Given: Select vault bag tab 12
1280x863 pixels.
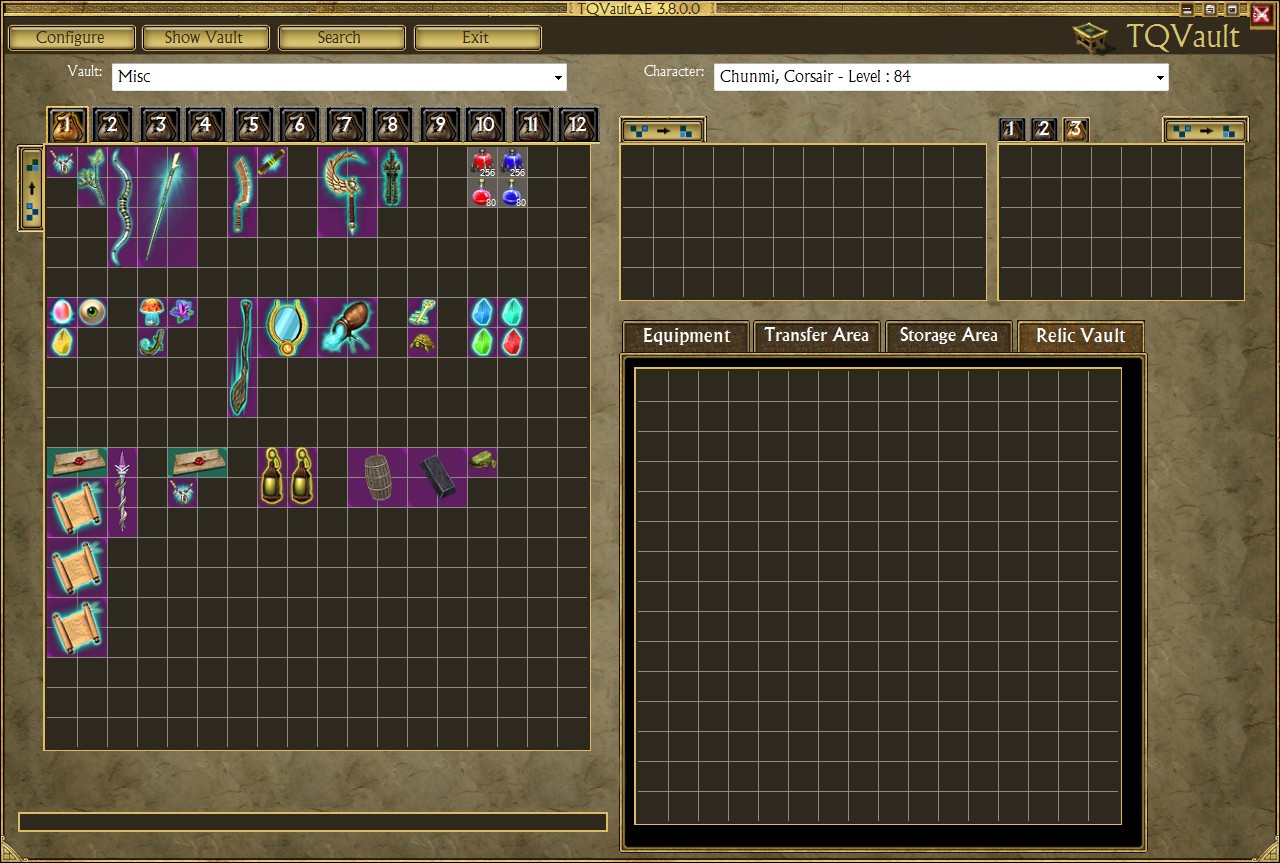Looking at the screenshot, I should (578, 125).
